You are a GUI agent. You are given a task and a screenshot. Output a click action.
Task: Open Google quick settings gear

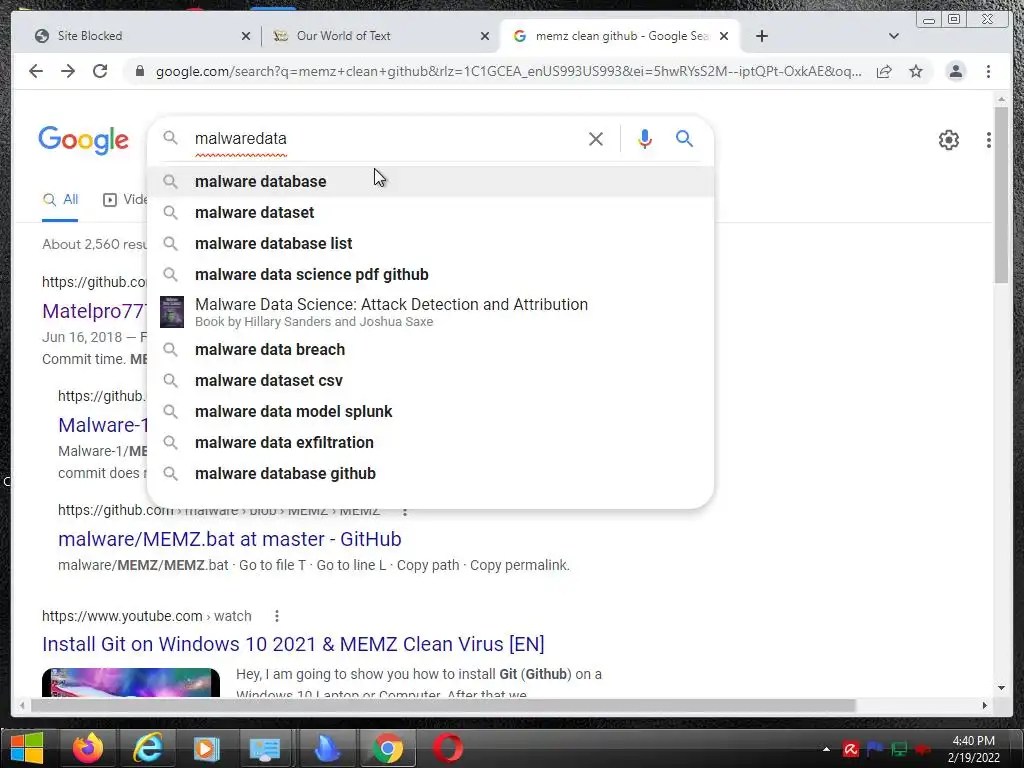coord(949,140)
